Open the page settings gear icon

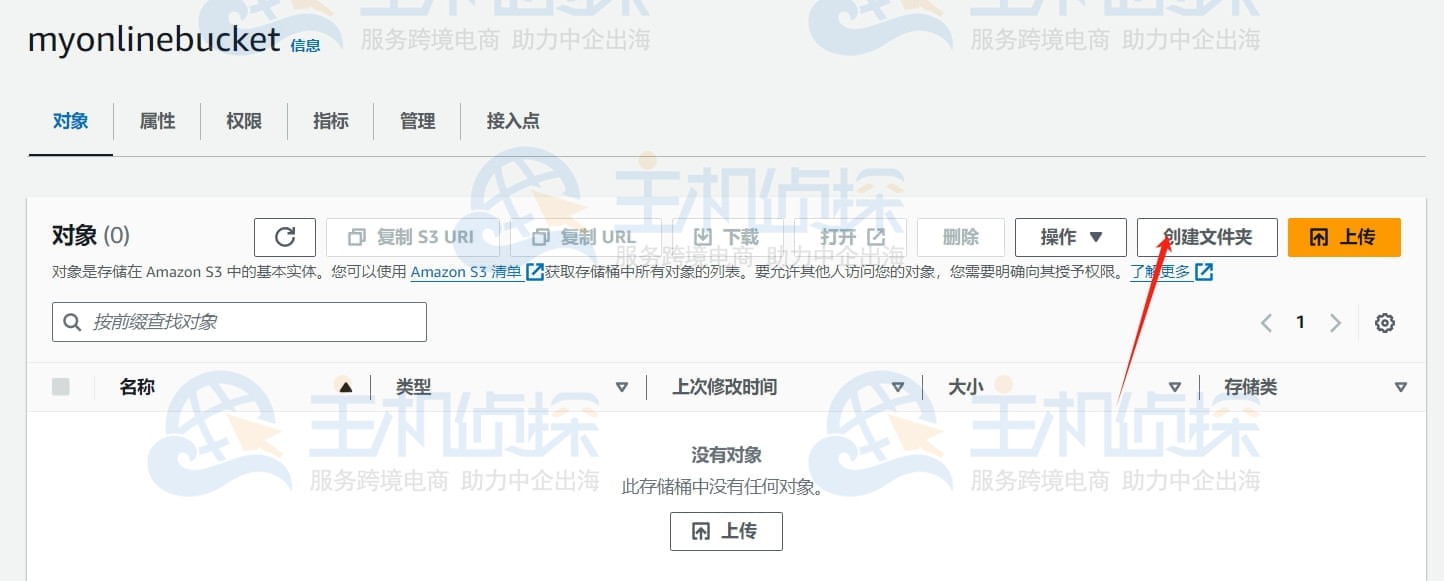(1385, 322)
